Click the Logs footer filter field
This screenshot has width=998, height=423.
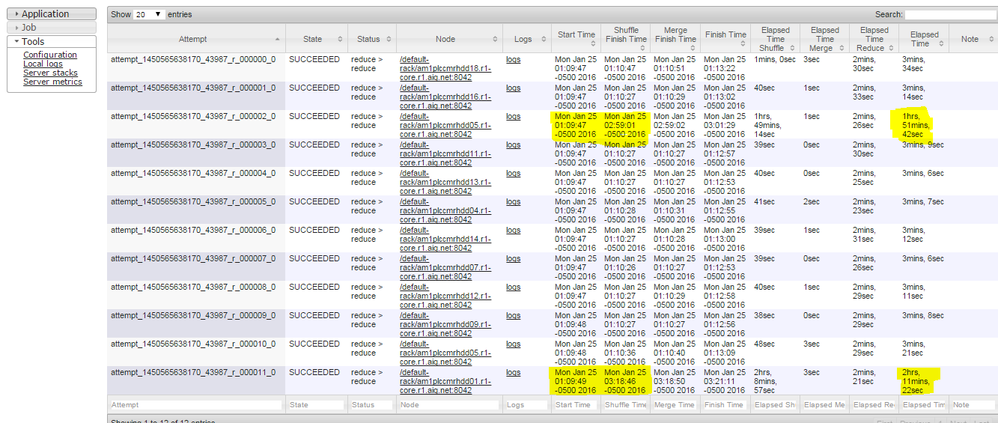pos(527,405)
